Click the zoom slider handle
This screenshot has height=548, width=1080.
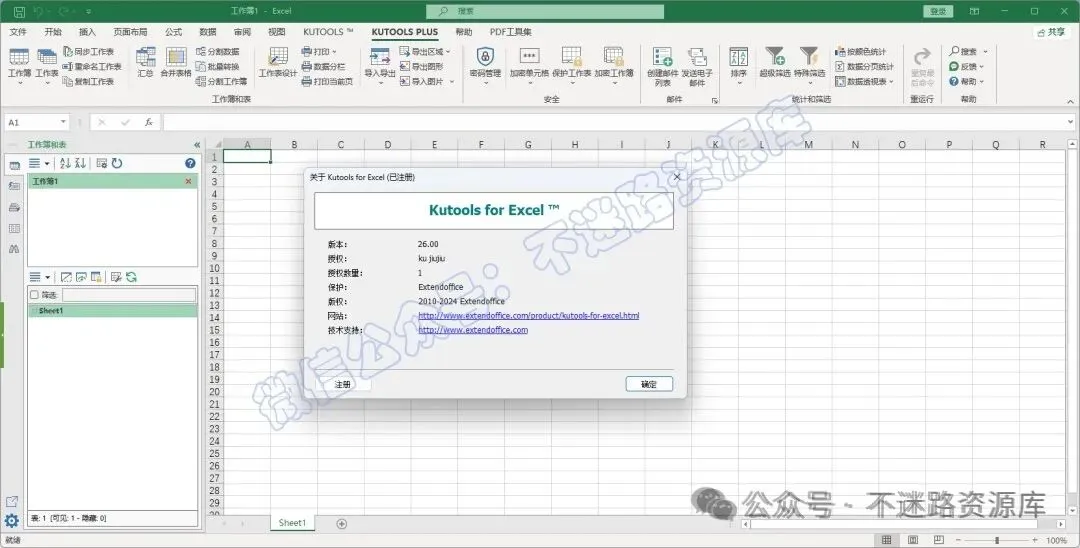coord(997,540)
